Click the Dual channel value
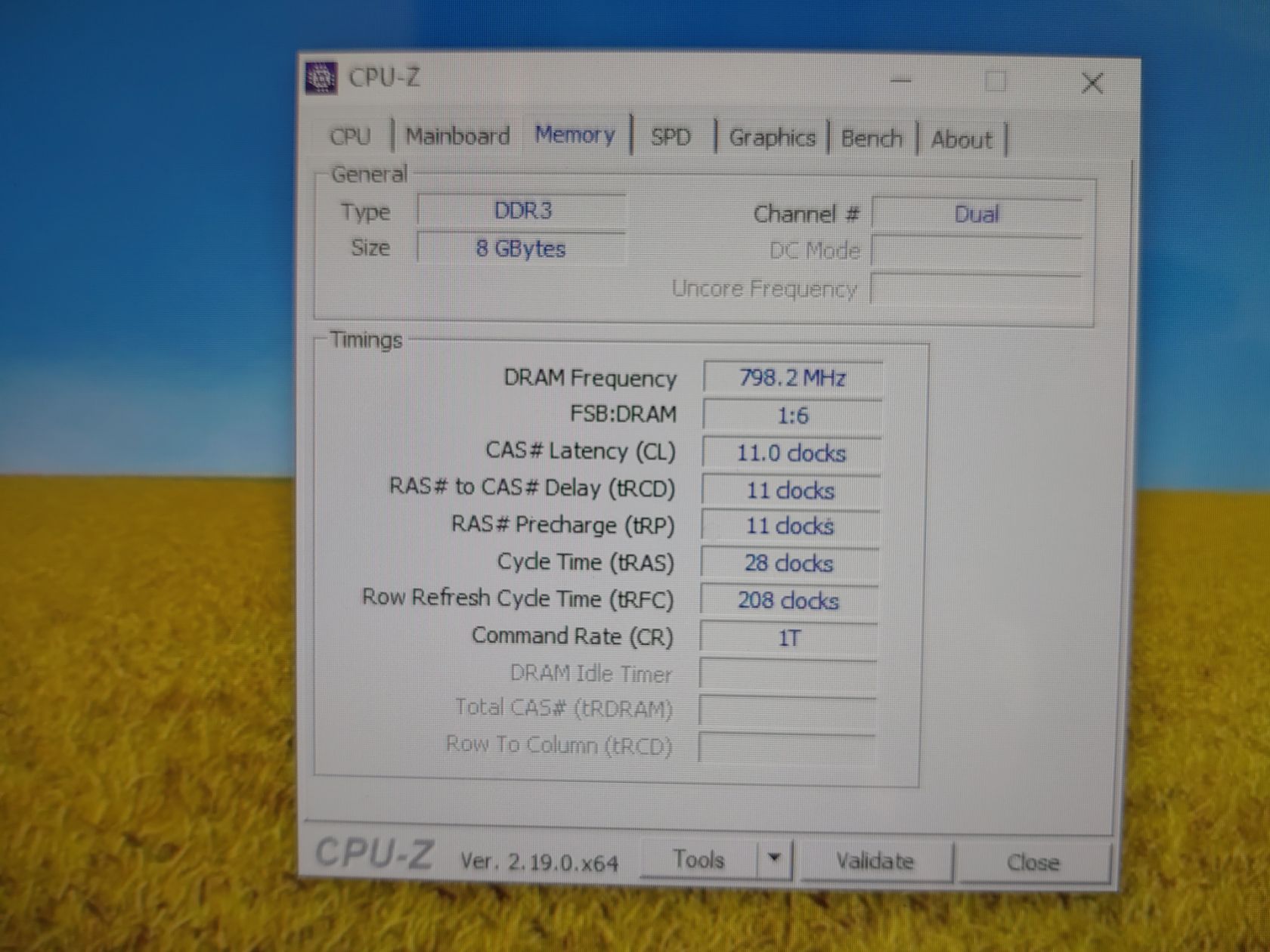 point(977,215)
